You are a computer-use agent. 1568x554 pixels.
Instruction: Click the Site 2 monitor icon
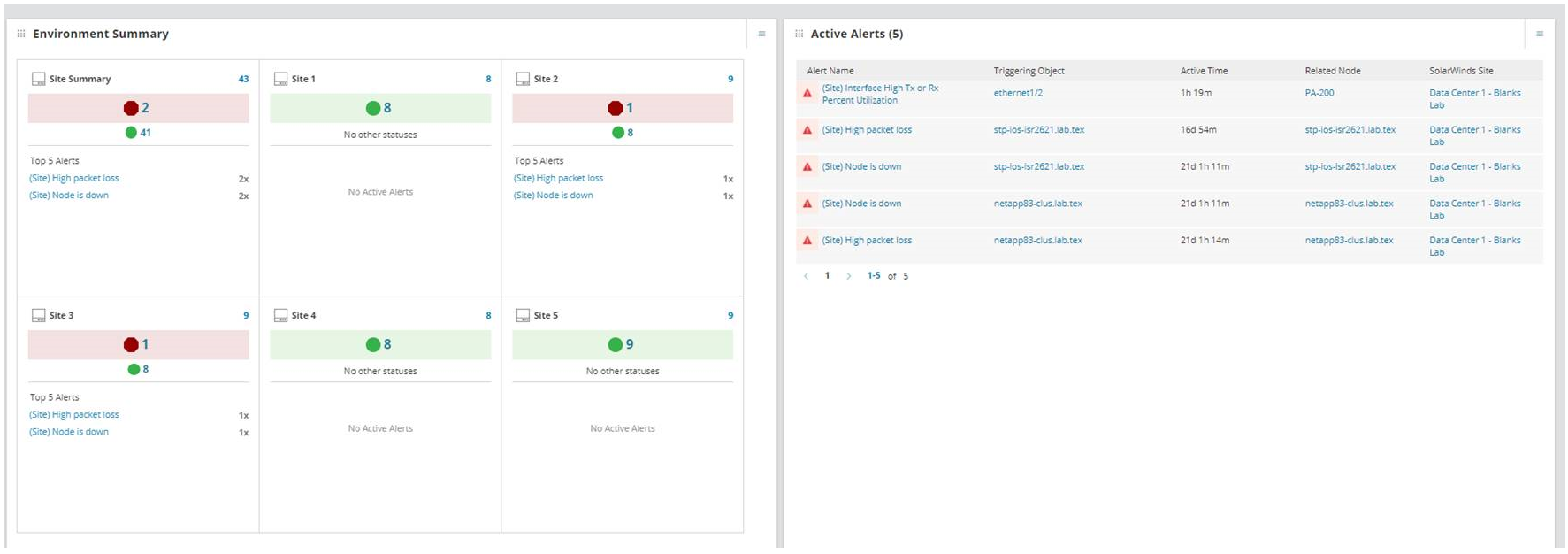pyautogui.click(x=523, y=79)
